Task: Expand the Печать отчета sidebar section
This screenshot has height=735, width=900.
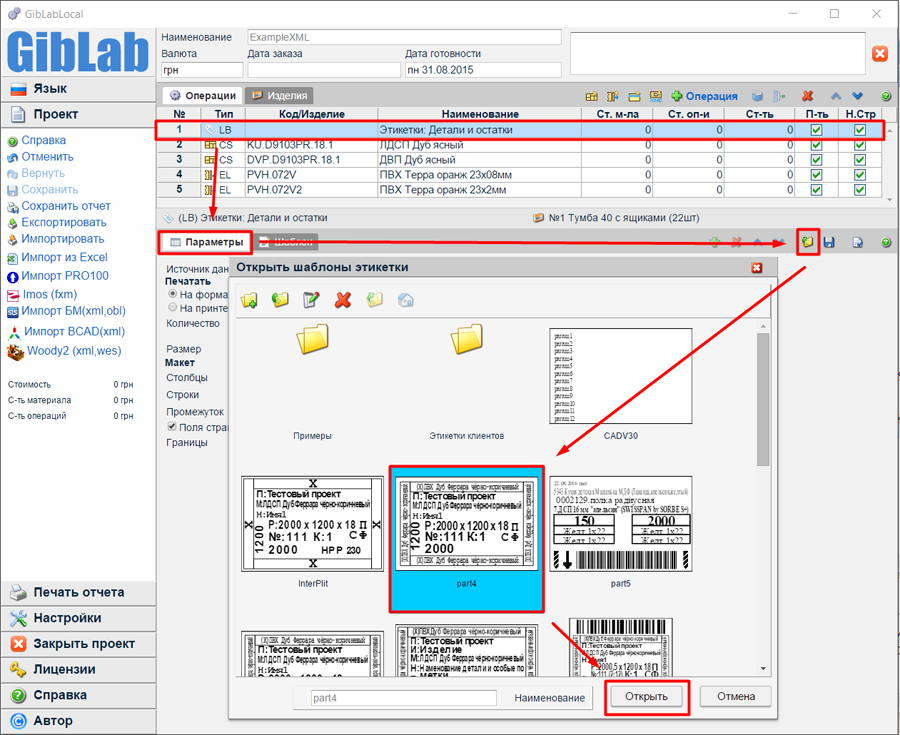Action: tap(78, 592)
